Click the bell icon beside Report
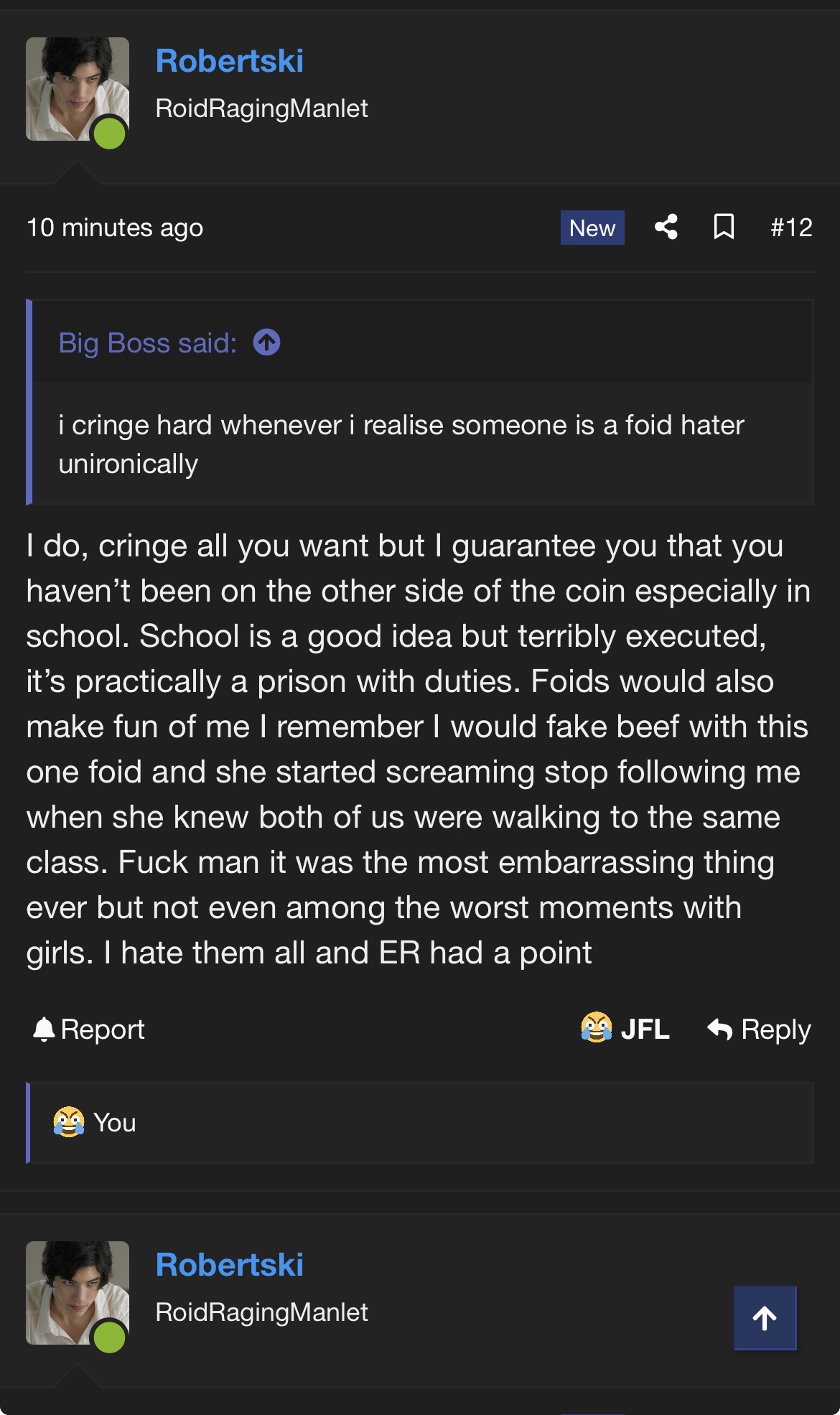The width and height of the screenshot is (840, 1415). click(44, 1029)
